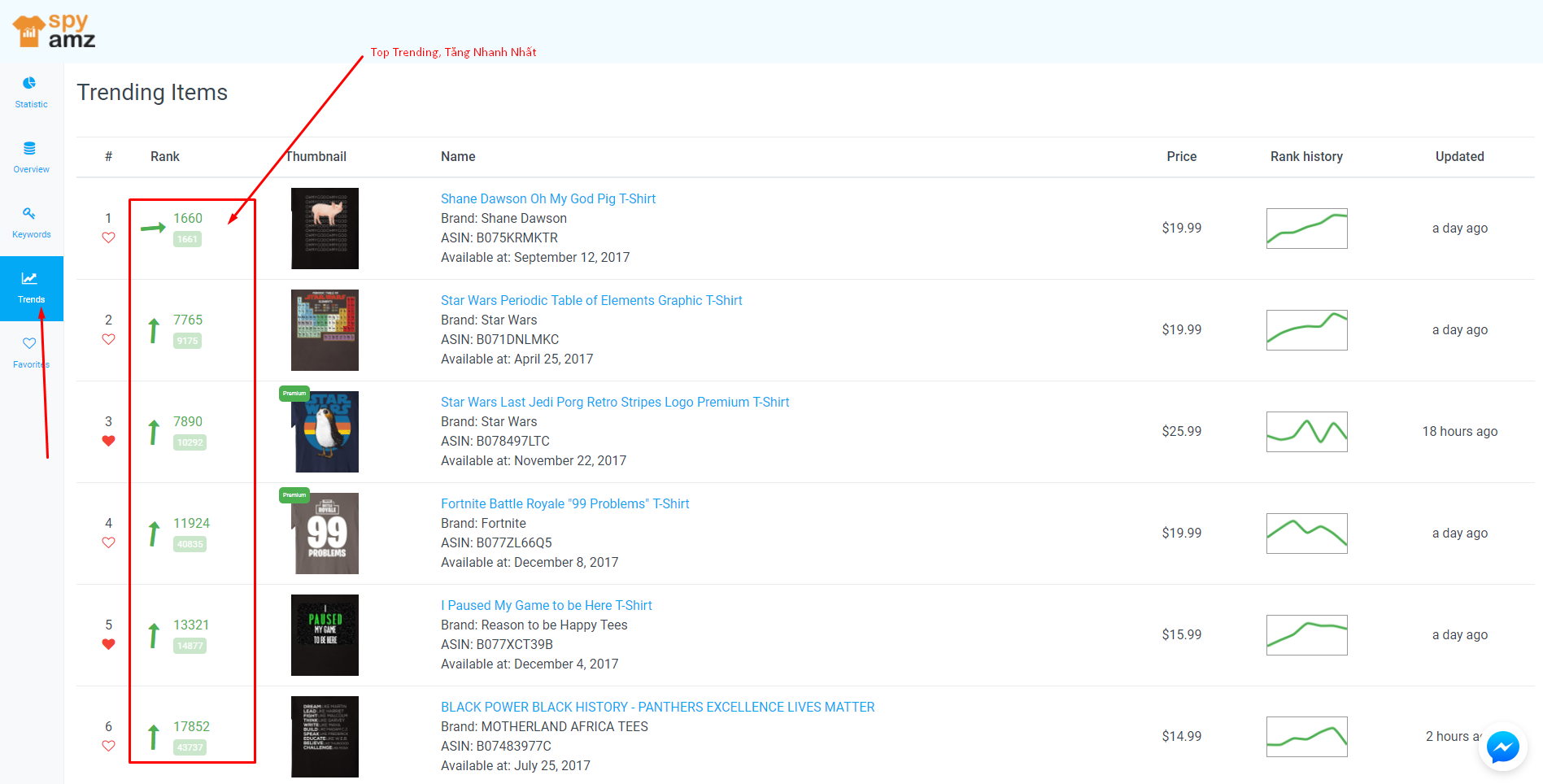Click the pig t-shirt thumbnail

(325, 229)
